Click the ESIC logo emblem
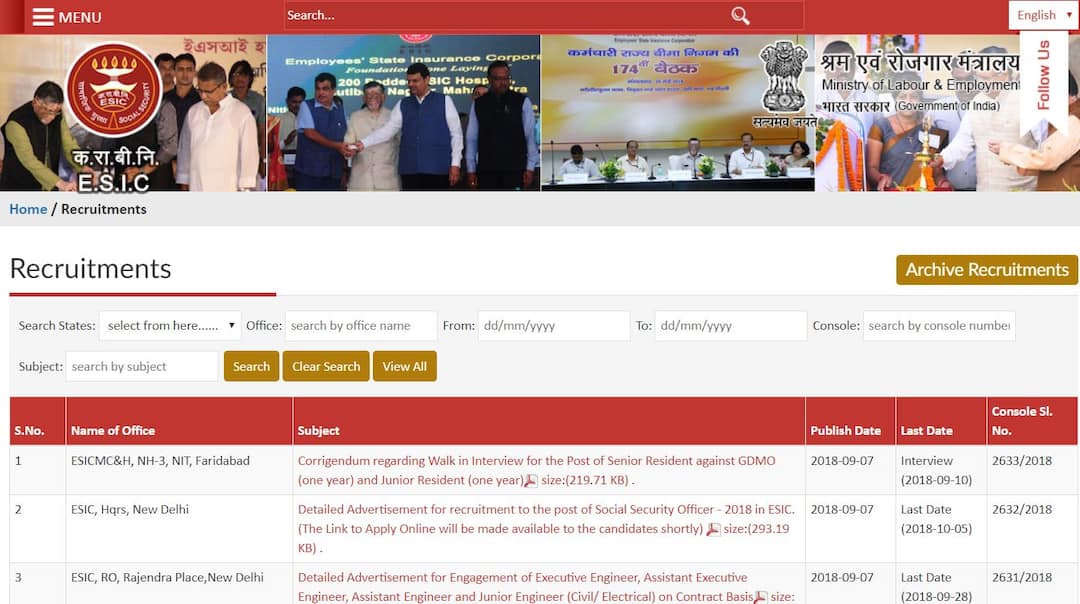The width and height of the screenshot is (1080, 604). (x=114, y=90)
